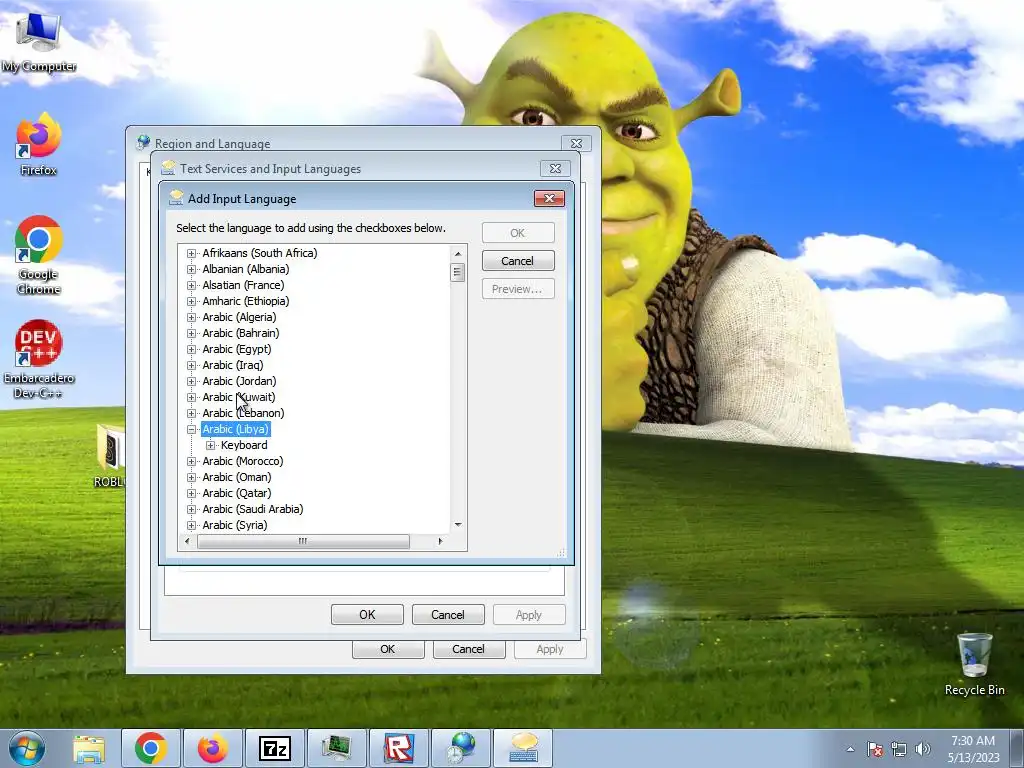
Task: Click the vertical scrollbar thumb of language list
Action: click(x=458, y=272)
